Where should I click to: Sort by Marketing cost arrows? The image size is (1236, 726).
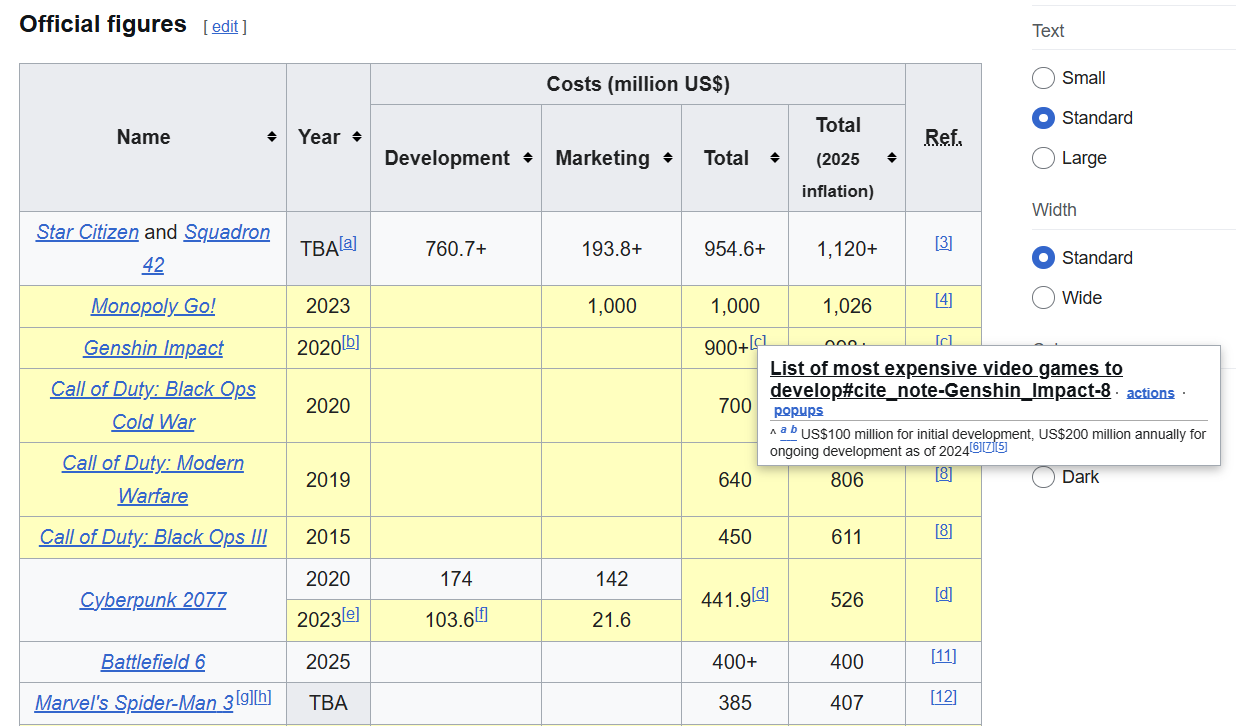coord(667,158)
